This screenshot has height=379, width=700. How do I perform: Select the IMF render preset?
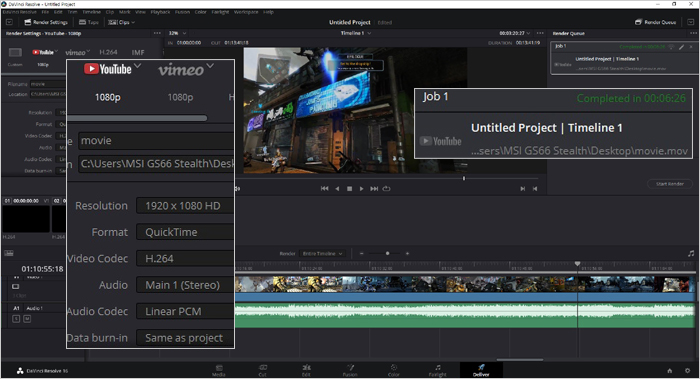(x=138, y=52)
